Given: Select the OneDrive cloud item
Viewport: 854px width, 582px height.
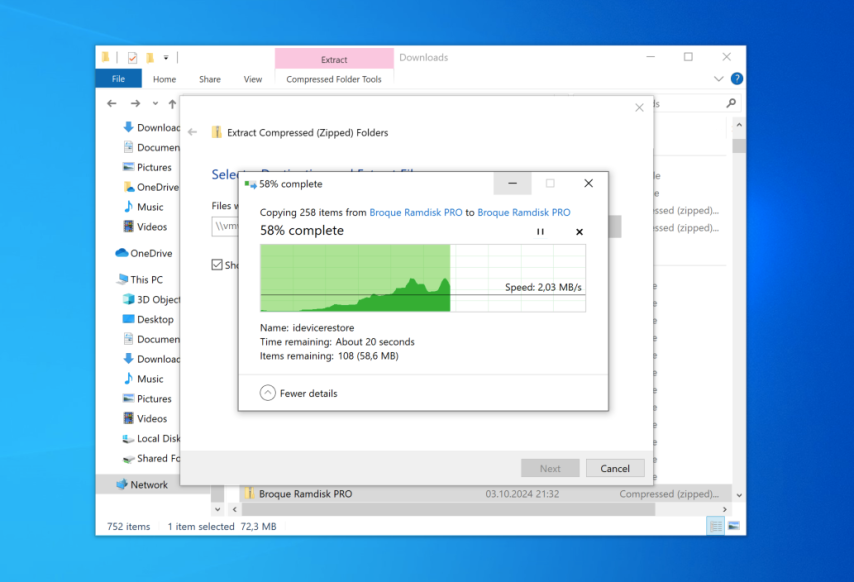Looking at the screenshot, I should [x=144, y=253].
